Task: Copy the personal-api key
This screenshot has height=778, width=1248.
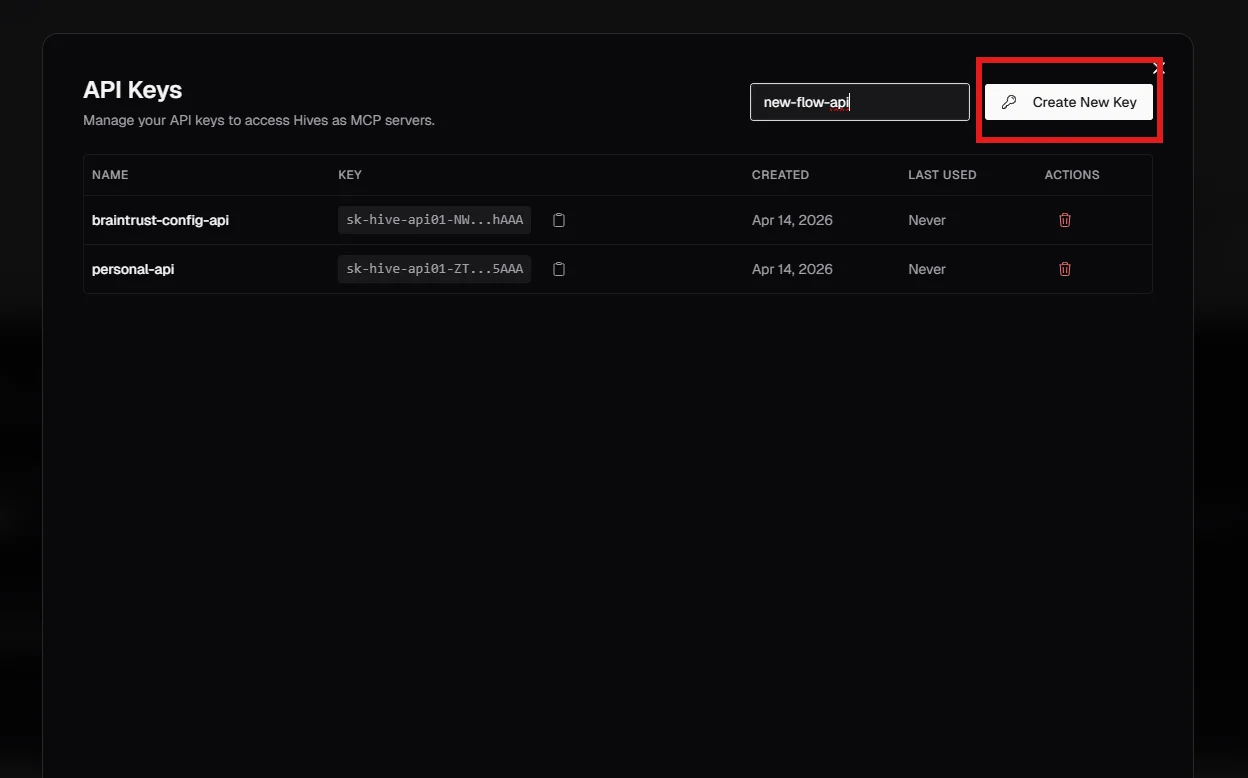Action: [x=559, y=269]
